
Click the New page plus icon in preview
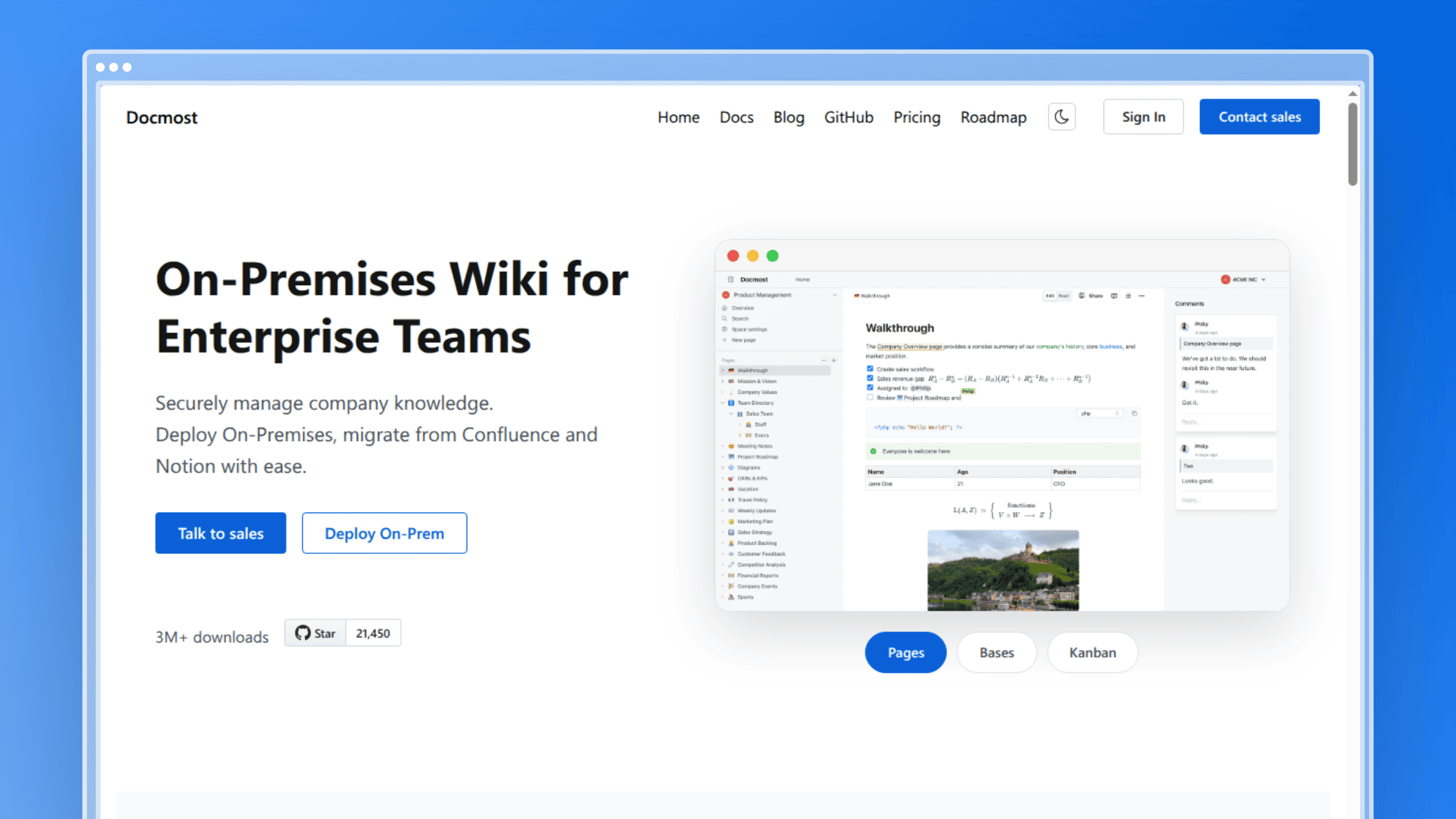(724, 340)
